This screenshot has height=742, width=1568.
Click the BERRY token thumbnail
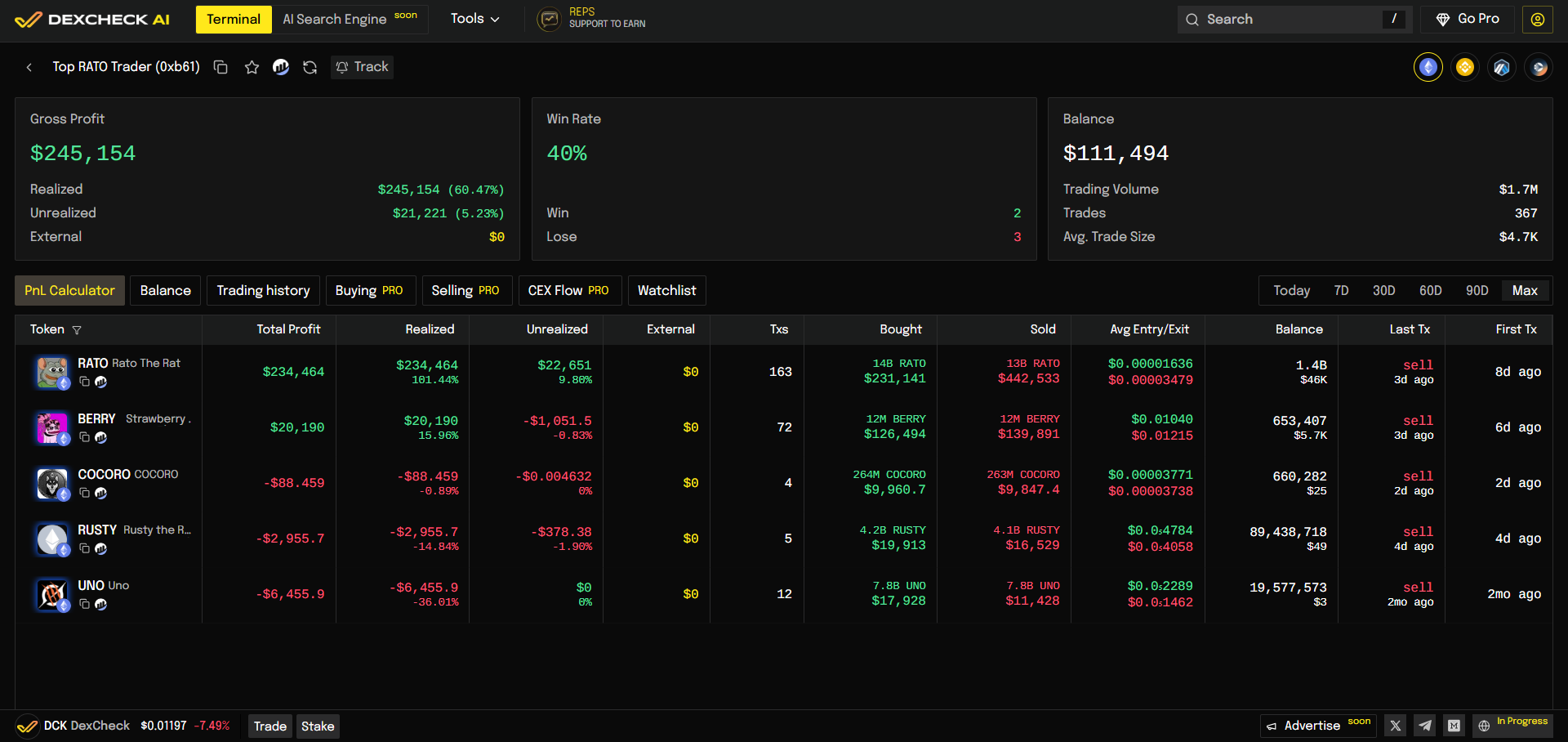pyautogui.click(x=52, y=427)
